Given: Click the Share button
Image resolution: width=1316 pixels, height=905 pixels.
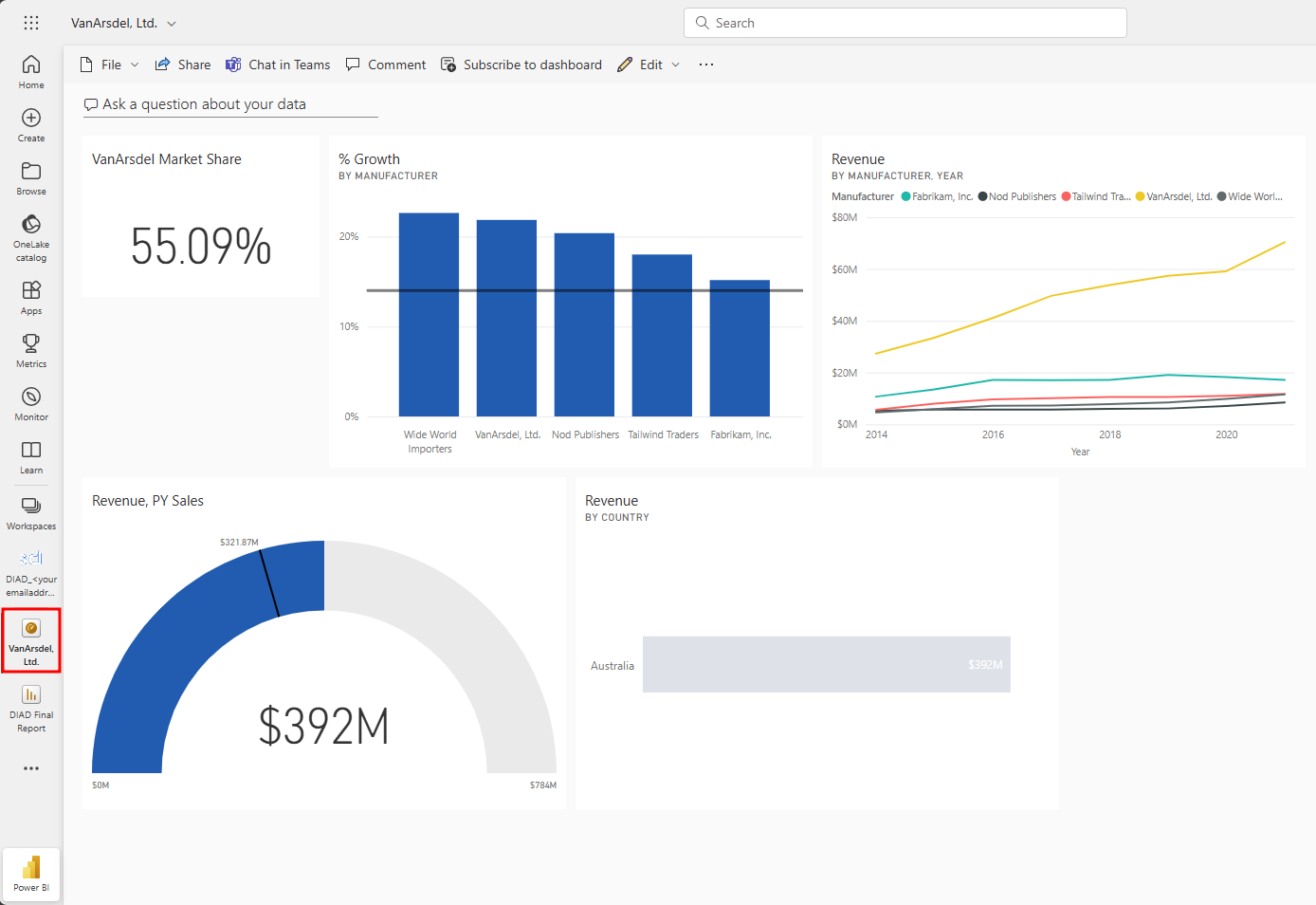Looking at the screenshot, I should click(x=183, y=65).
